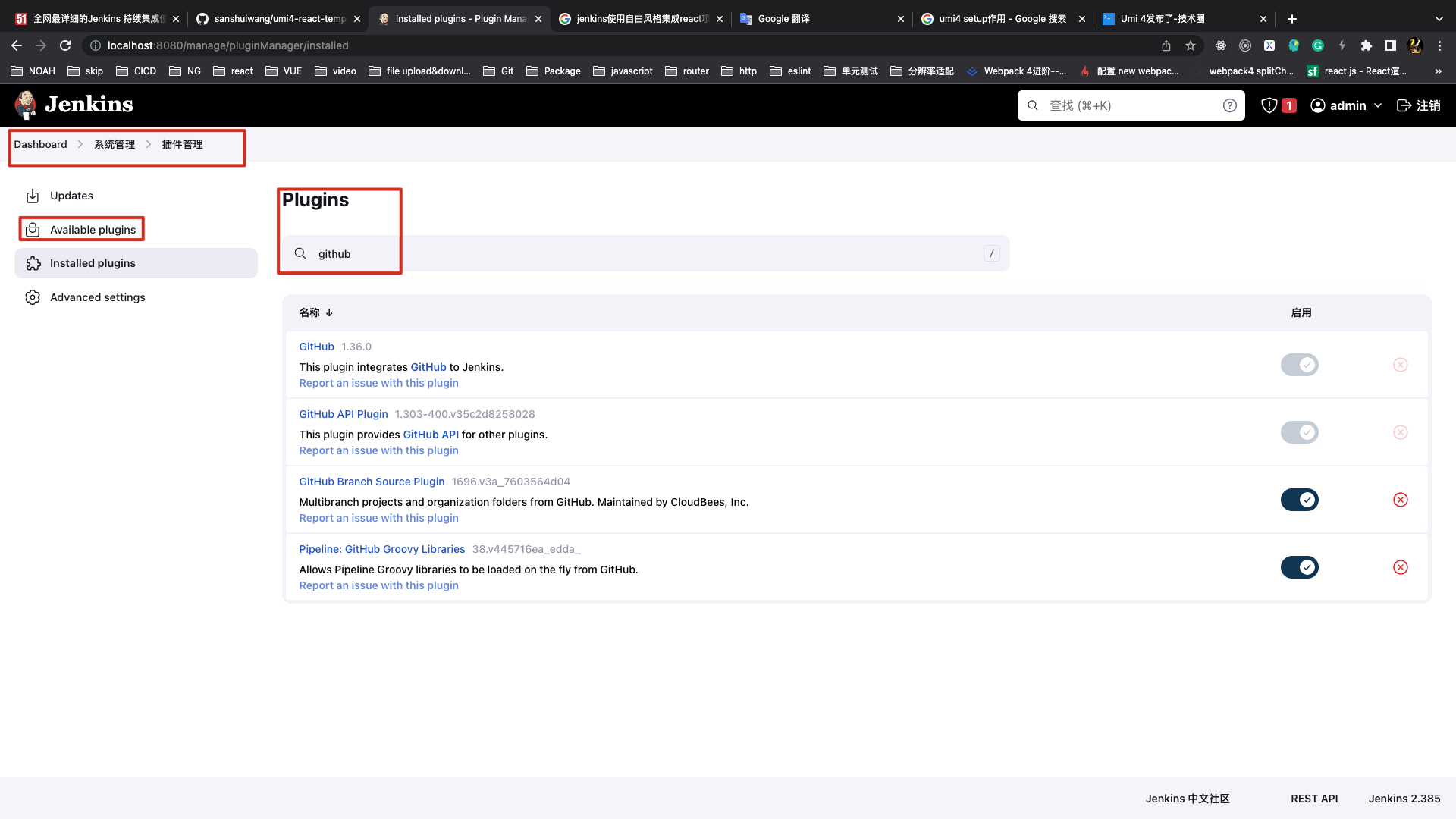Click the search help question-mark icon

click(1229, 105)
